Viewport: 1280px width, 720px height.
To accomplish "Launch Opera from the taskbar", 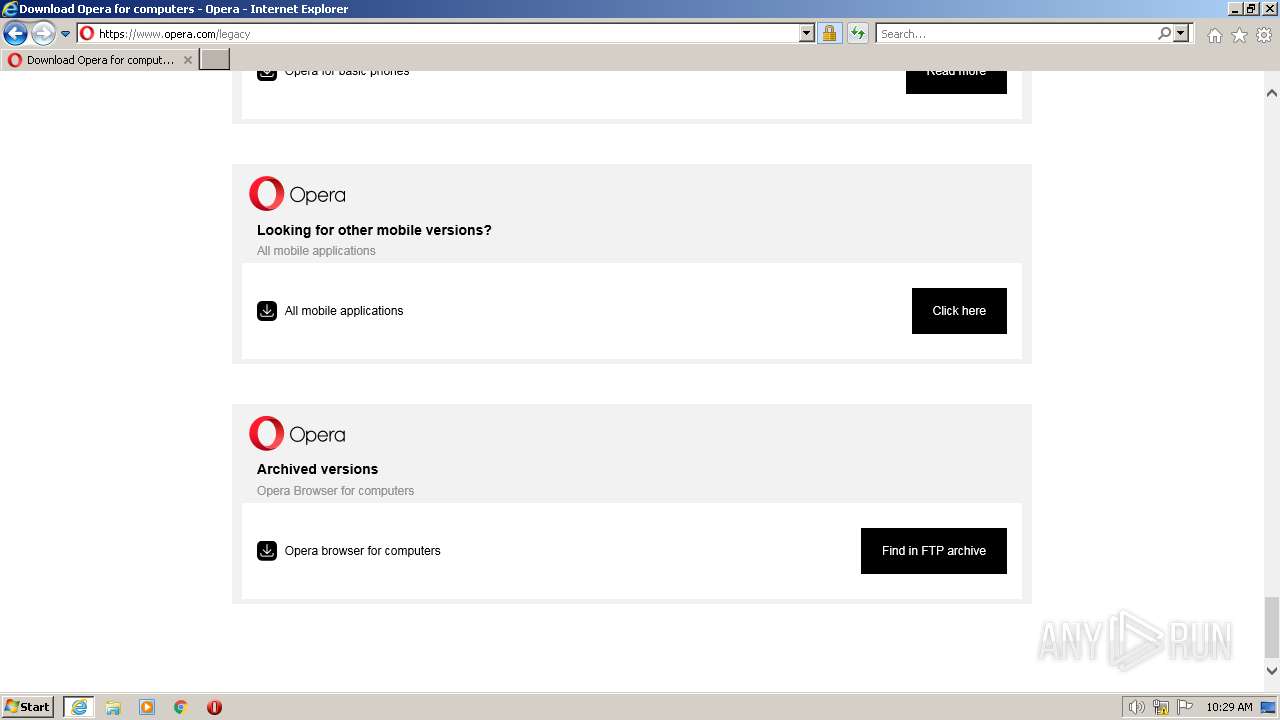I will click(214, 707).
